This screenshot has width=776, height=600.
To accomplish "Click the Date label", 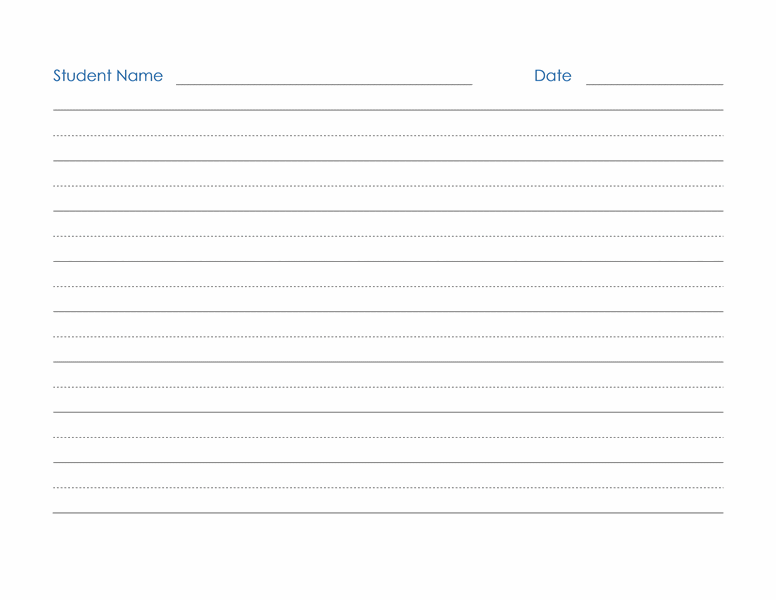I will click(x=552, y=76).
